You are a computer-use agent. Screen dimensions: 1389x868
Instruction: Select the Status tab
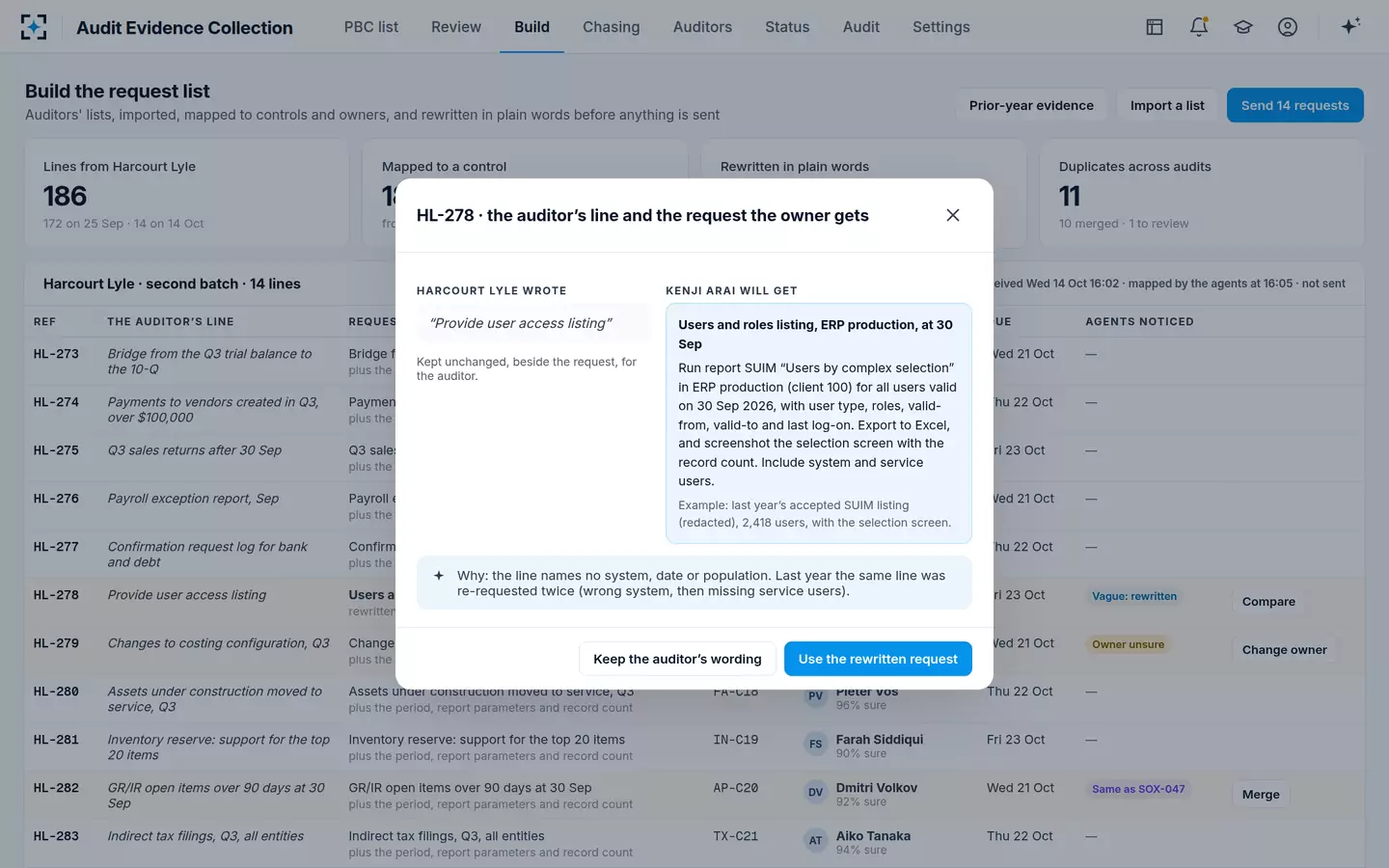[787, 27]
